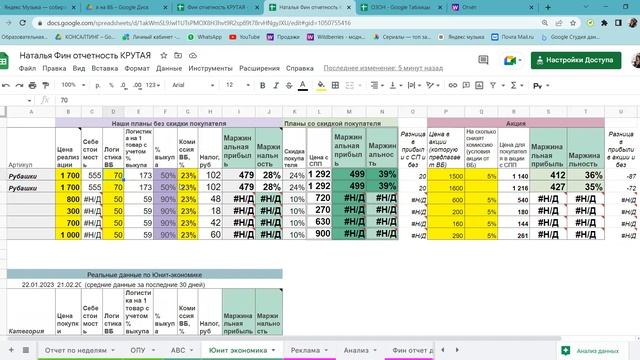Open the font size dropdown

coord(238,85)
